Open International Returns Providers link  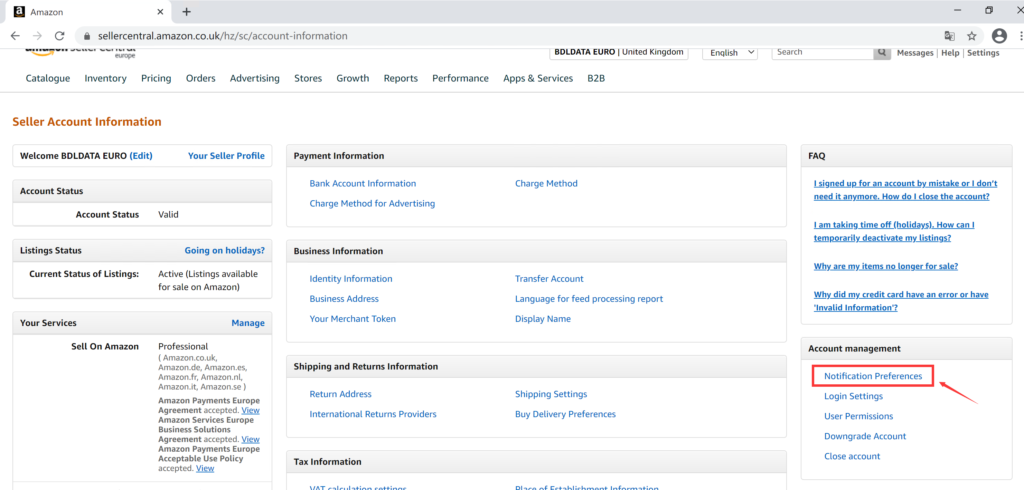(x=373, y=414)
